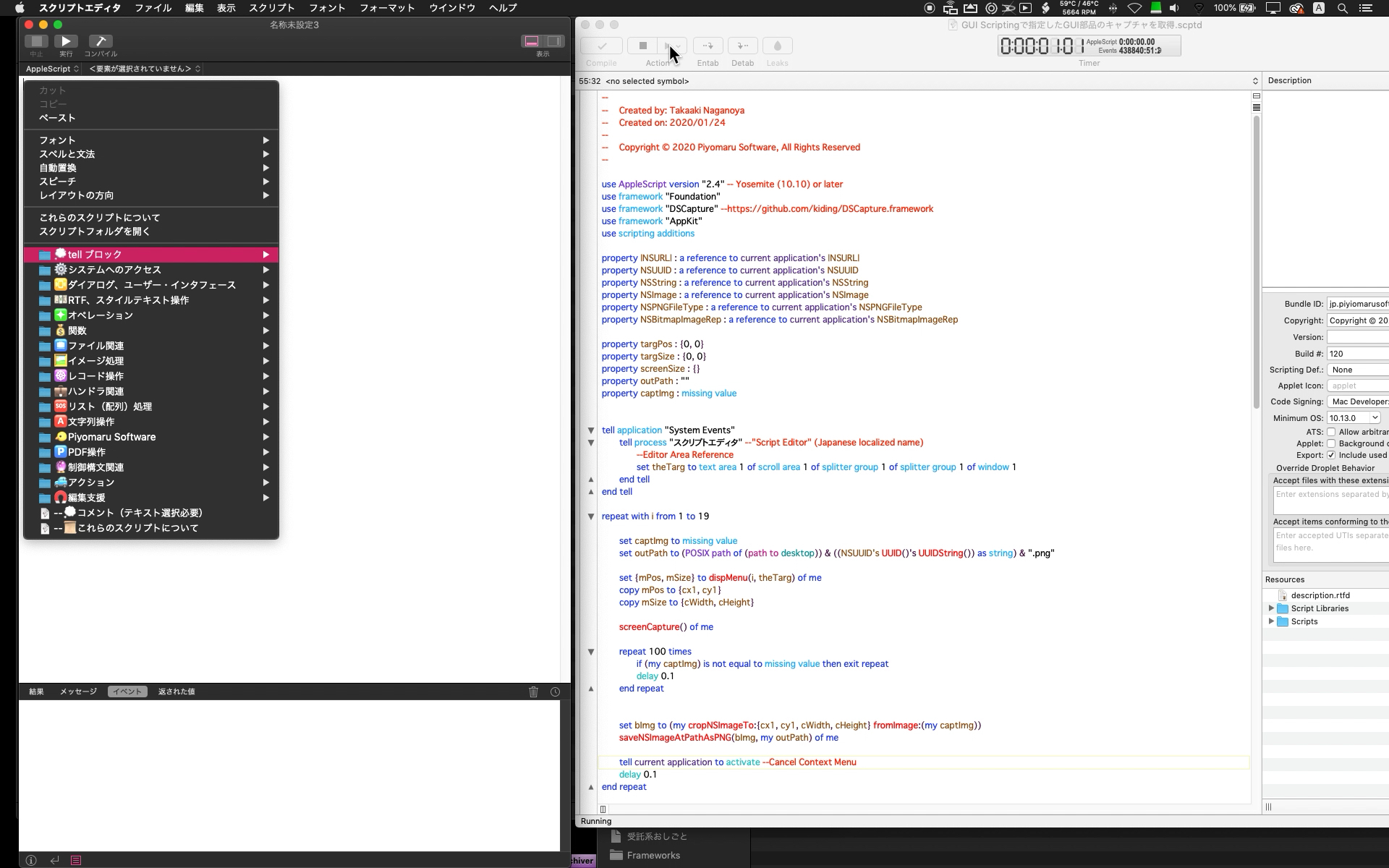Show the description info icon at bottom
1389x868 pixels.
(x=31, y=860)
